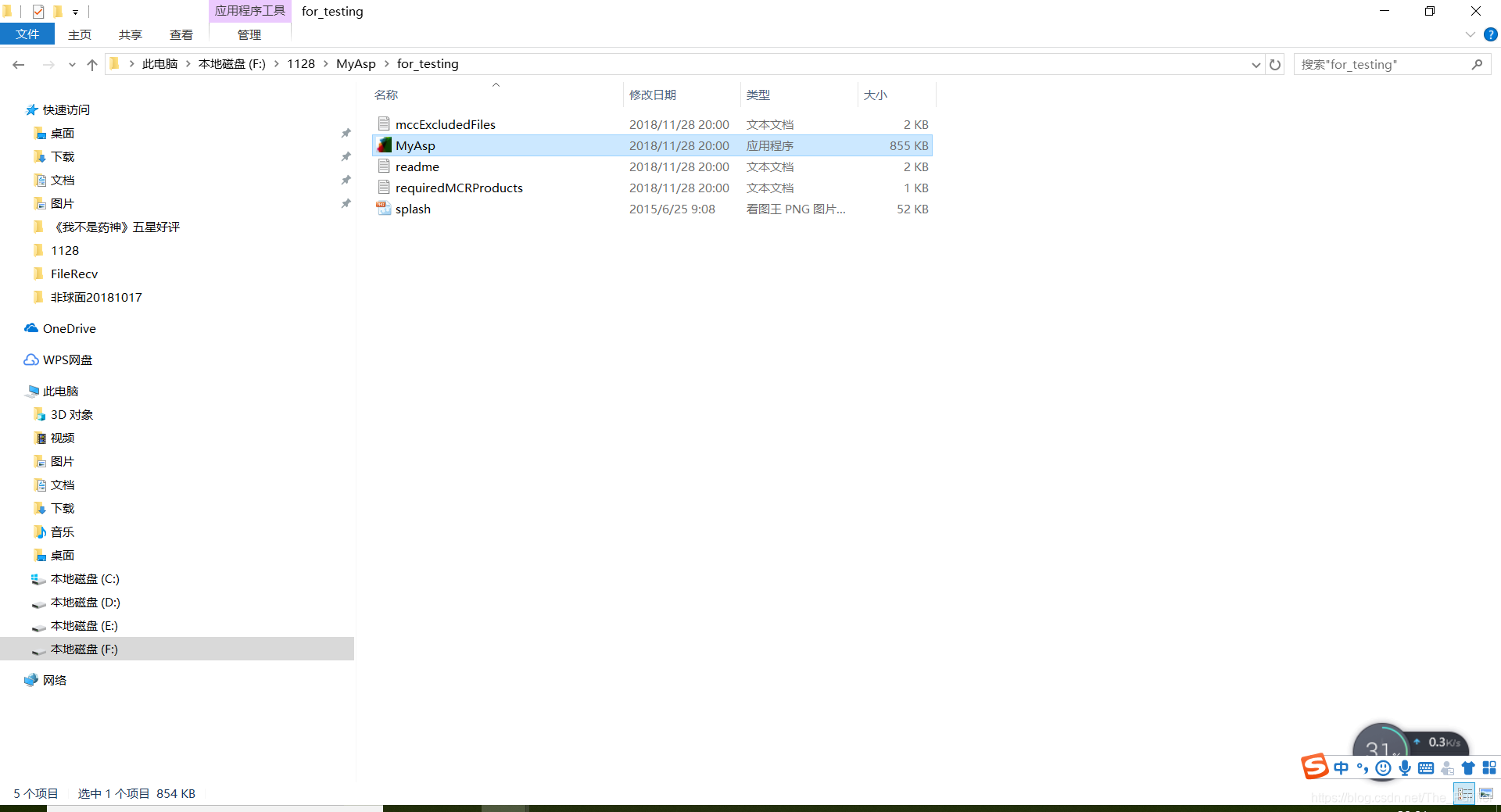This screenshot has width=1501, height=812.
Task: Switch to the 查看 ribbon tab
Action: [181, 34]
